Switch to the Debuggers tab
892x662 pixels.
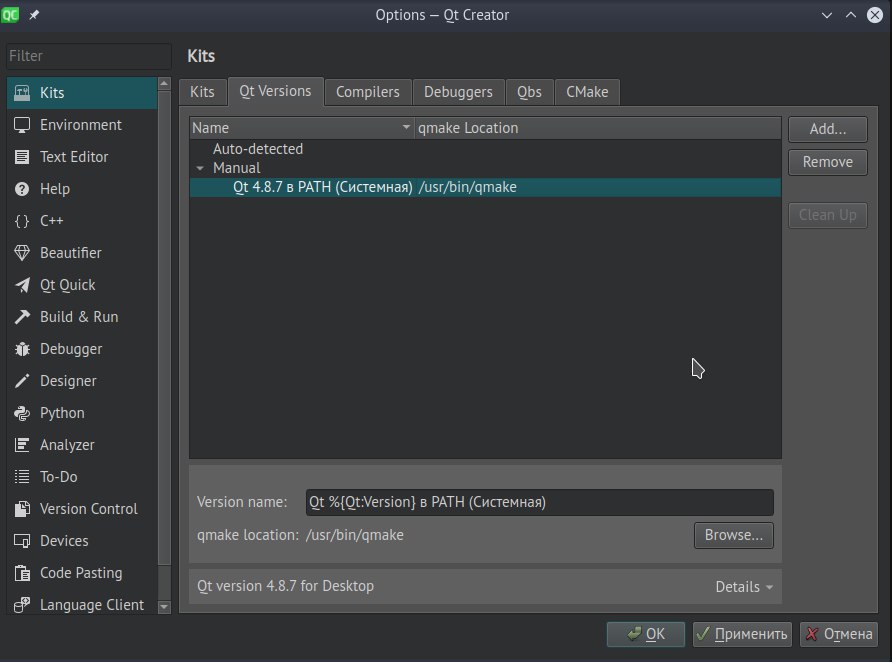[458, 92]
